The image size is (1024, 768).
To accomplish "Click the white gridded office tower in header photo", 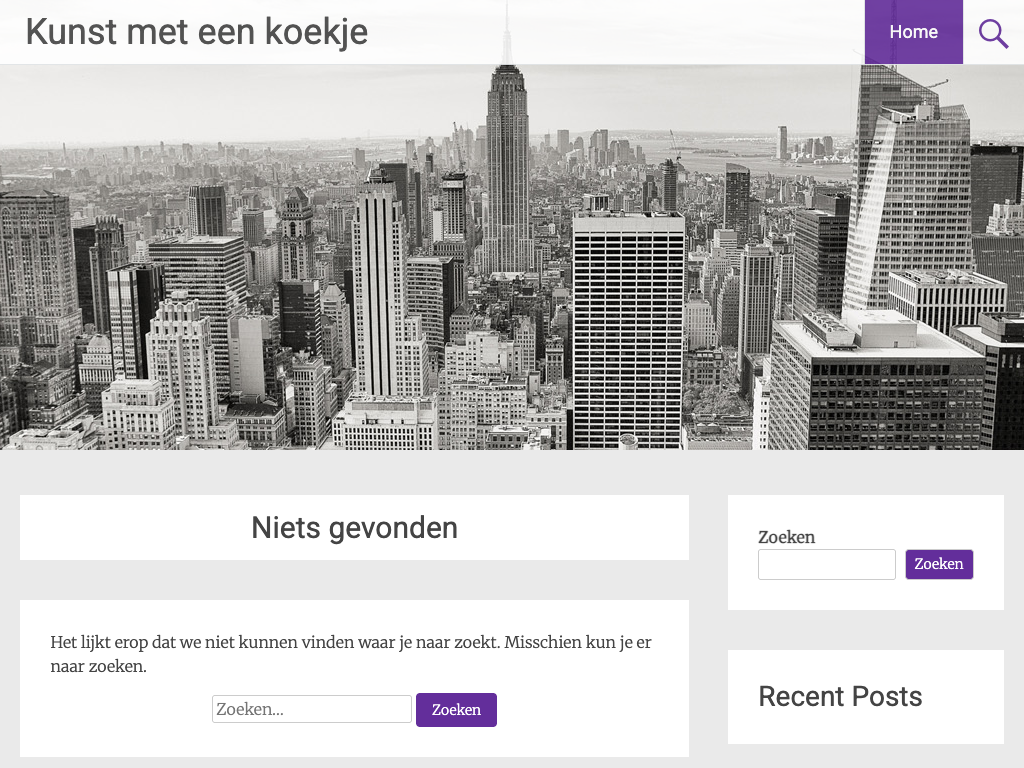I will (628, 330).
